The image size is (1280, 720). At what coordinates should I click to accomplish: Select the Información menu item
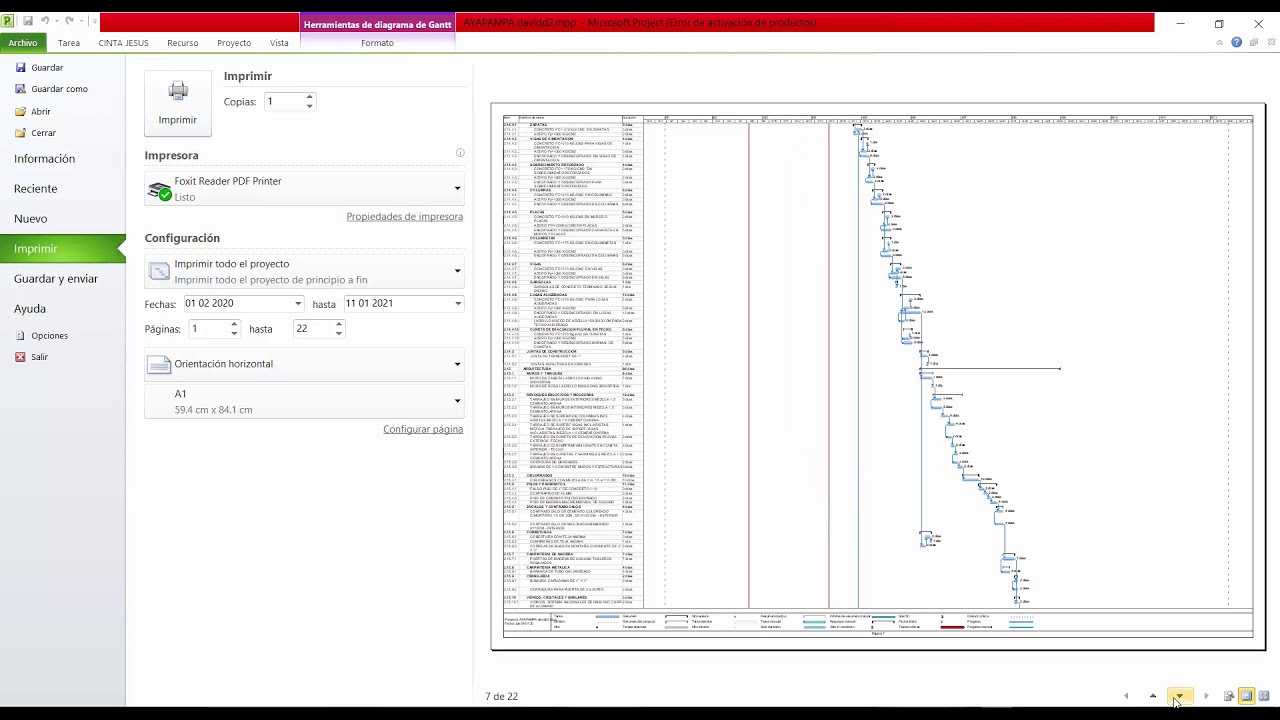44,159
